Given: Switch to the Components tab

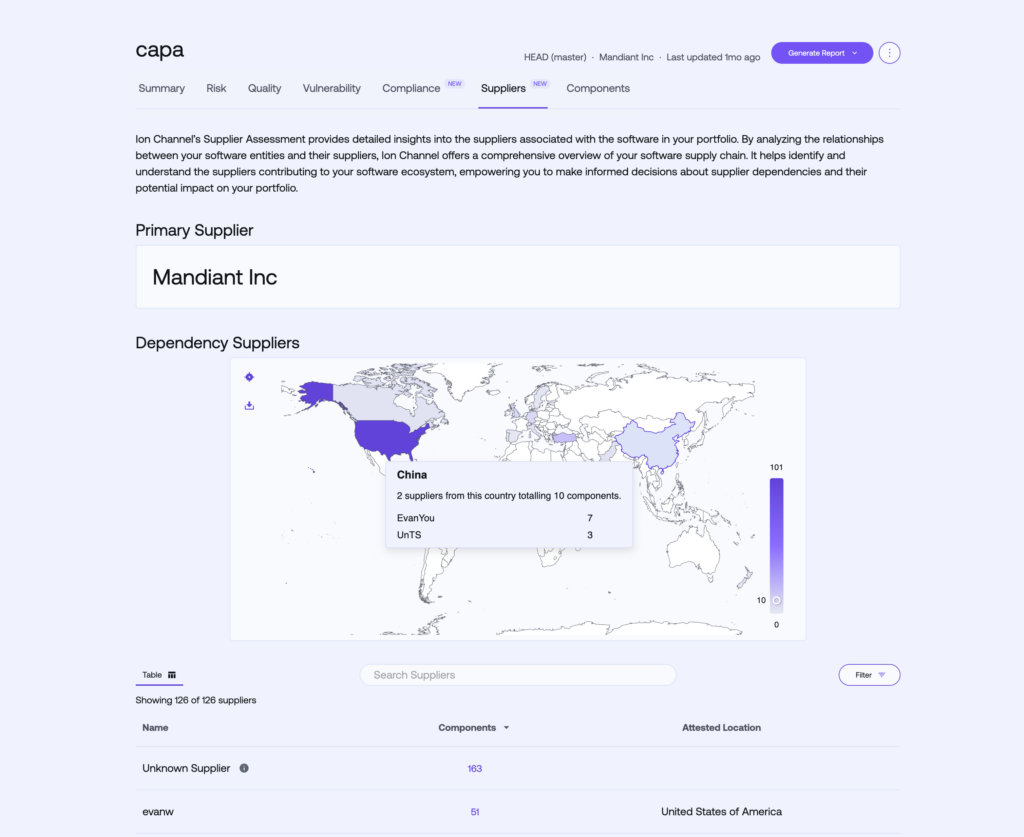Looking at the screenshot, I should 598,88.
